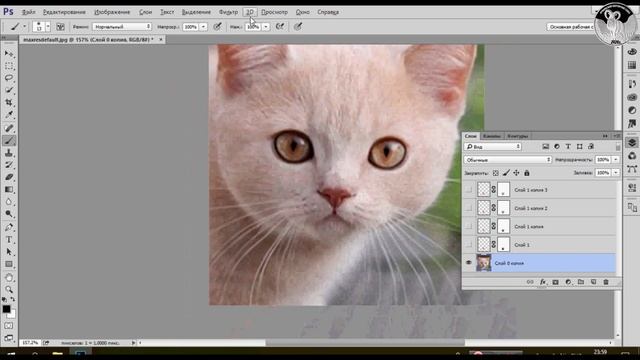
Task: Select the Gradient tool
Action: point(9,189)
